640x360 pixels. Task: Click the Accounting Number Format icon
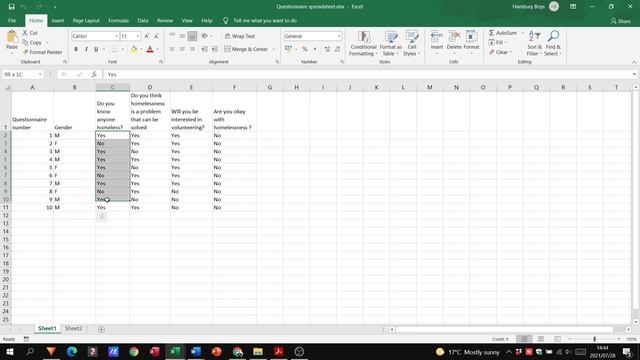(x=289, y=49)
